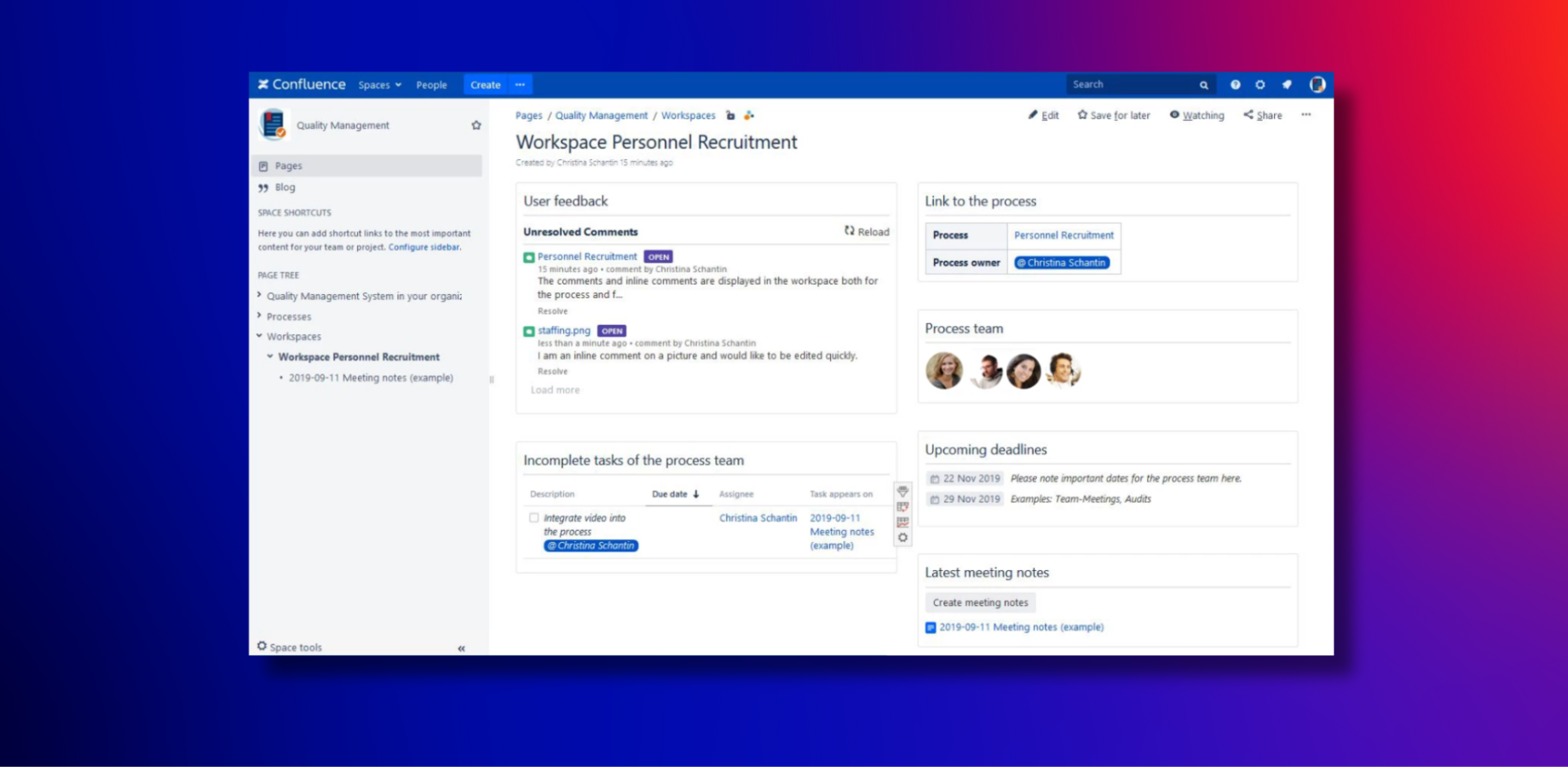Reload the Unresolved Comments list
Image resolution: width=1568 pixels, height=767 pixels.
pyautogui.click(x=868, y=231)
